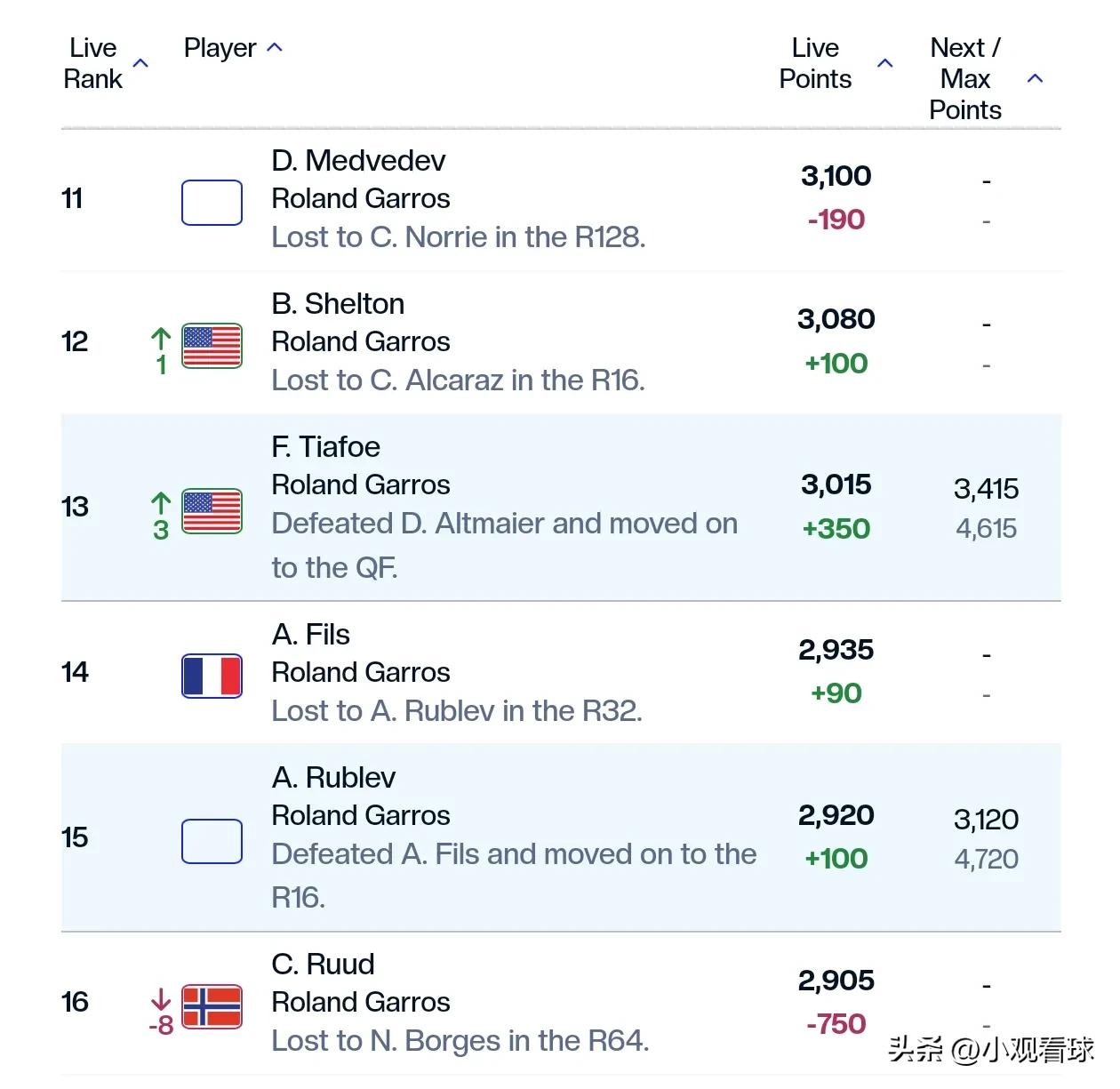Open D. Medvedev player name

[x=358, y=161]
